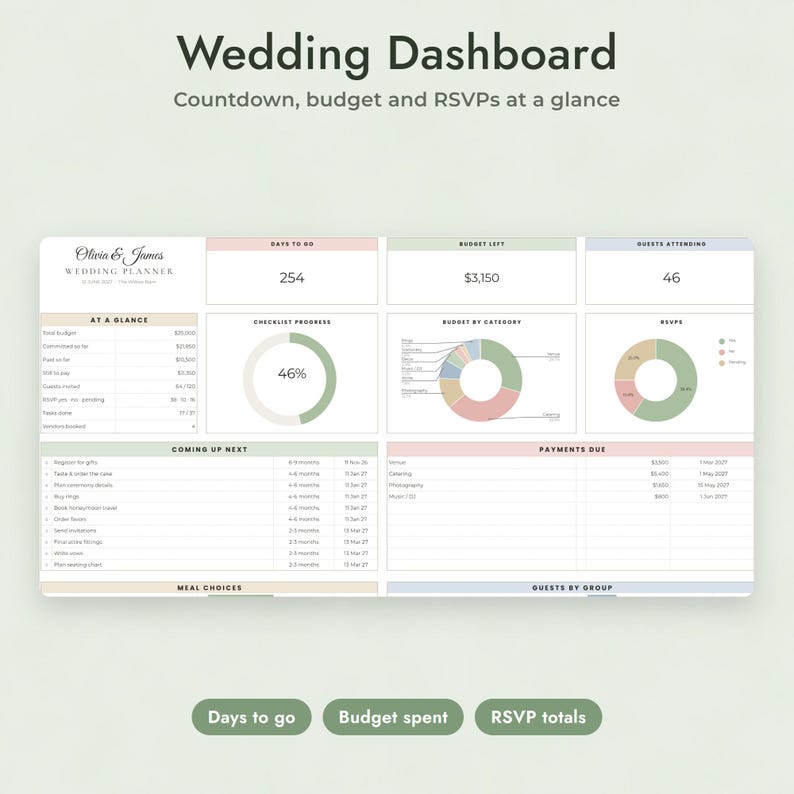
Task: Click the green Venue slice of the budget donut
Action: click(x=507, y=362)
